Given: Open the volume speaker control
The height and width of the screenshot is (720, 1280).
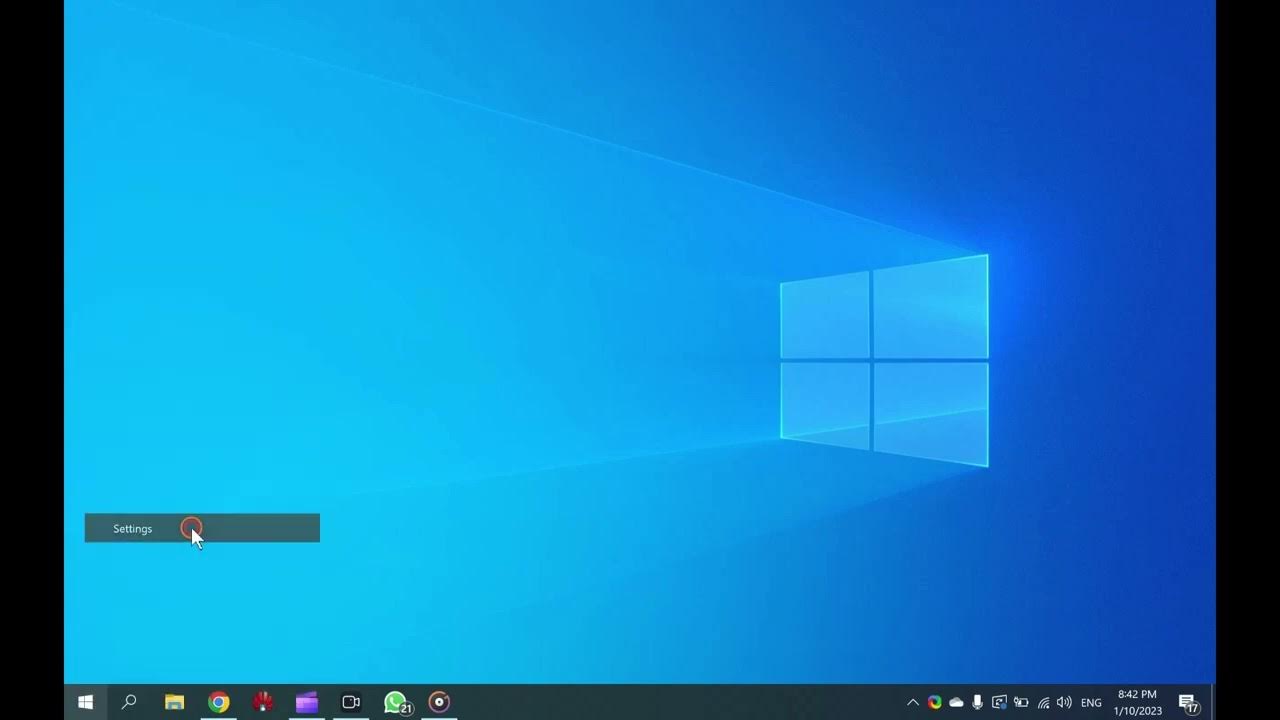Looking at the screenshot, I should [1064, 703].
